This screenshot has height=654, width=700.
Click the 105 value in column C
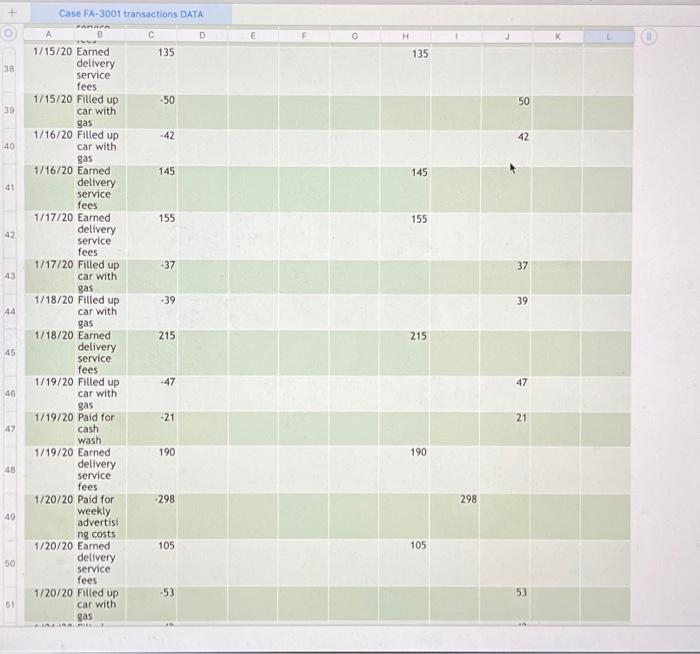(x=166, y=546)
